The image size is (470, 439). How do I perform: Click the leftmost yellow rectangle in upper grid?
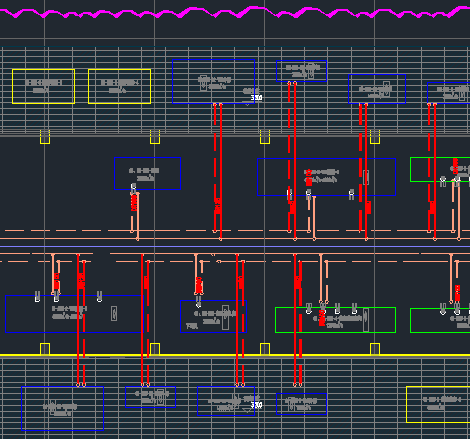43,87
